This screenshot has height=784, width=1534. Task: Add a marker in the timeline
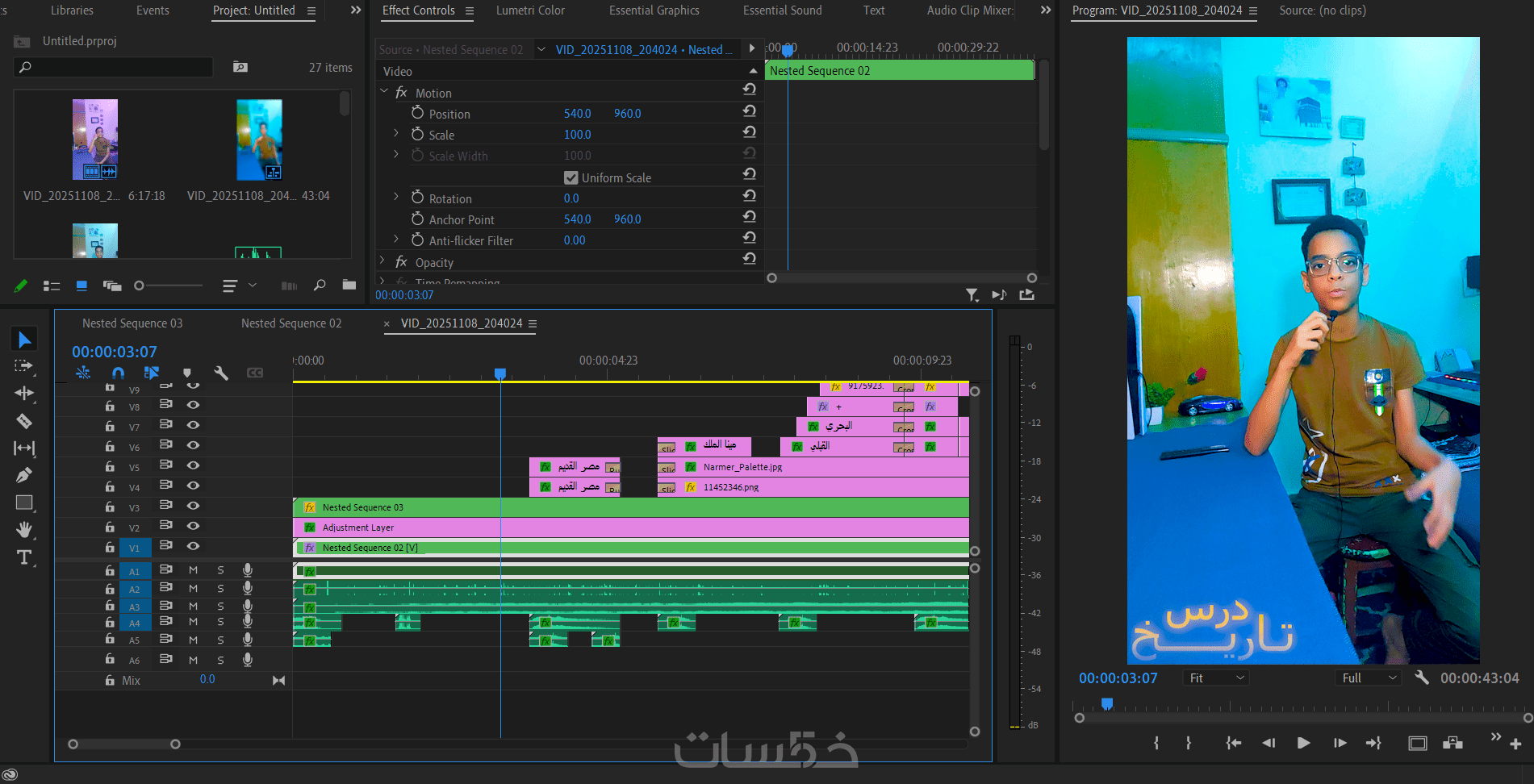coord(187,373)
